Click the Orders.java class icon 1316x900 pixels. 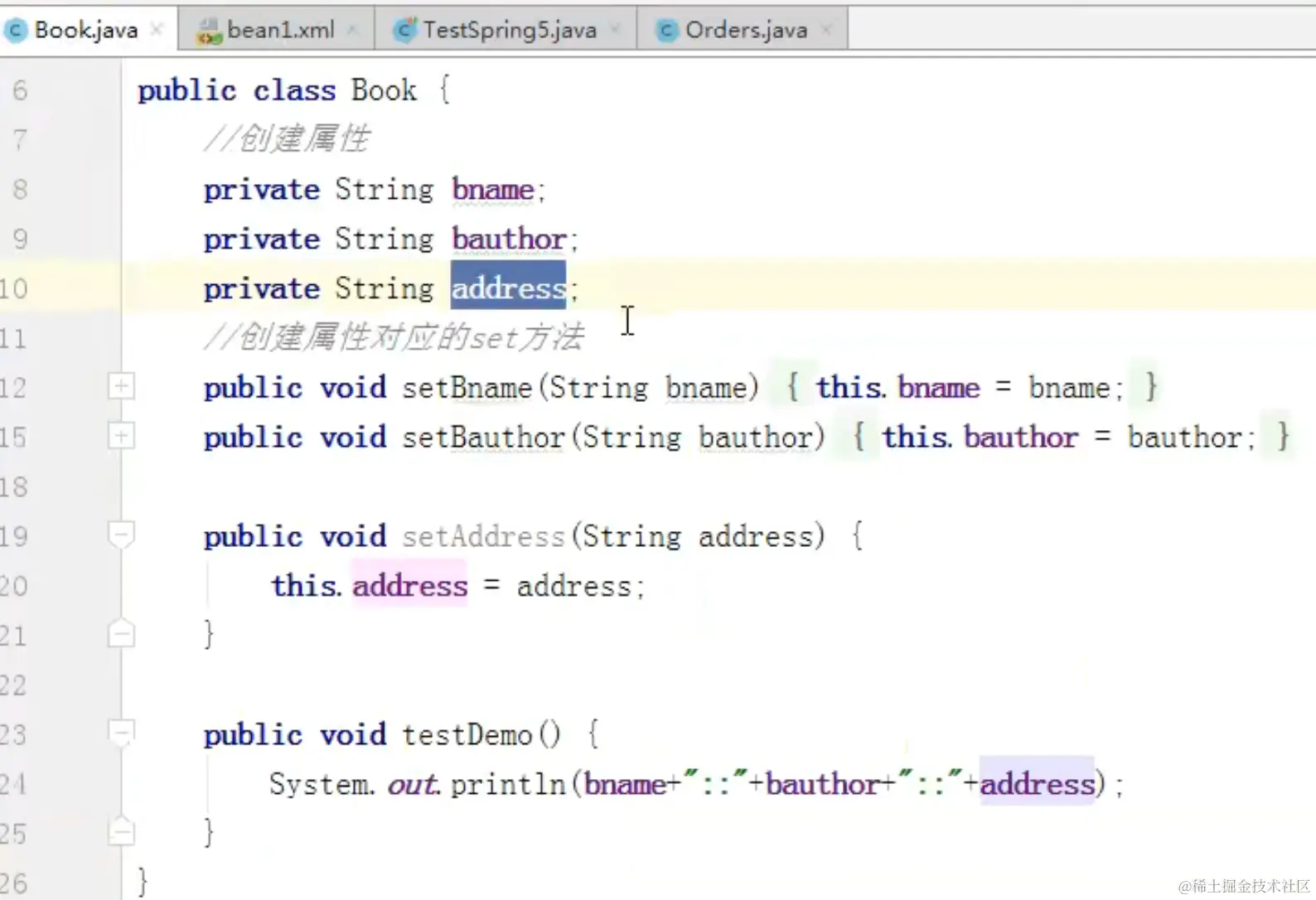point(667,31)
